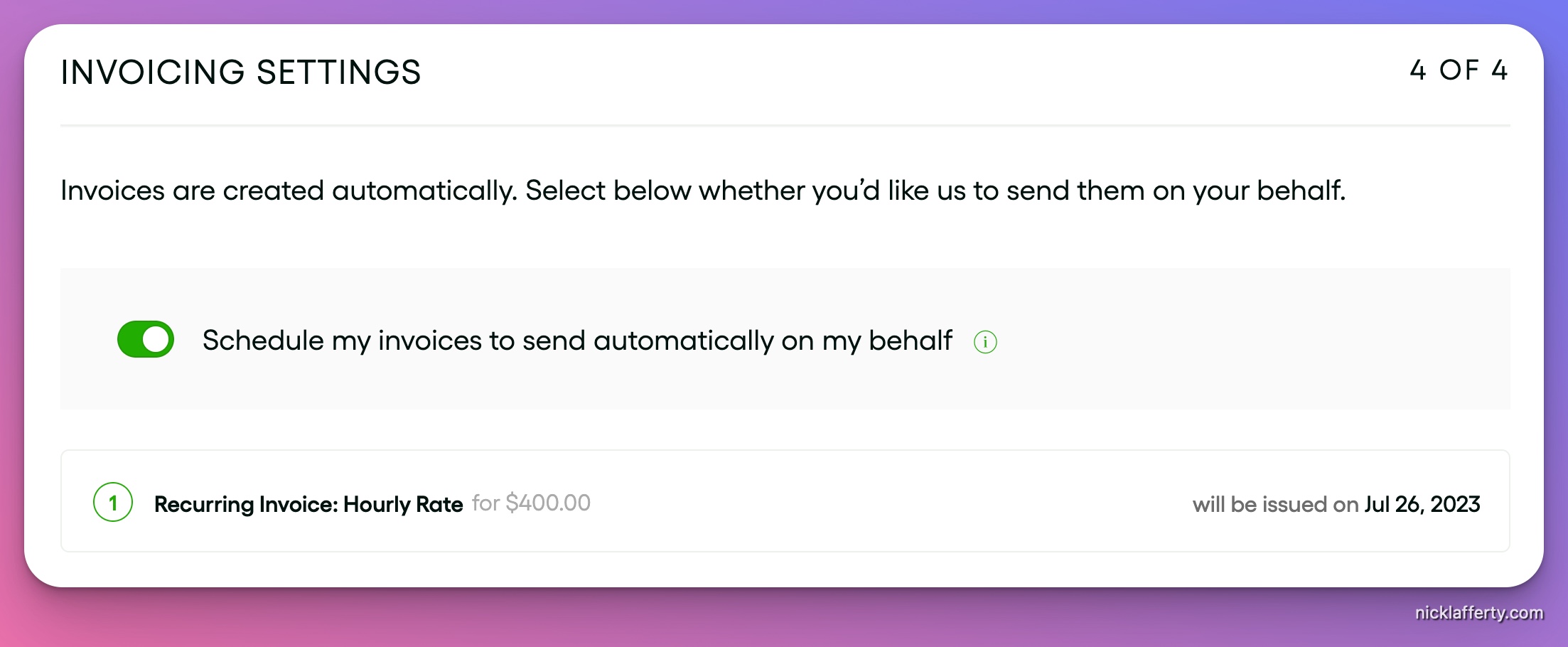Select the INVOICING SETTINGS heading tab
The width and height of the screenshot is (1568, 647).
tap(241, 71)
